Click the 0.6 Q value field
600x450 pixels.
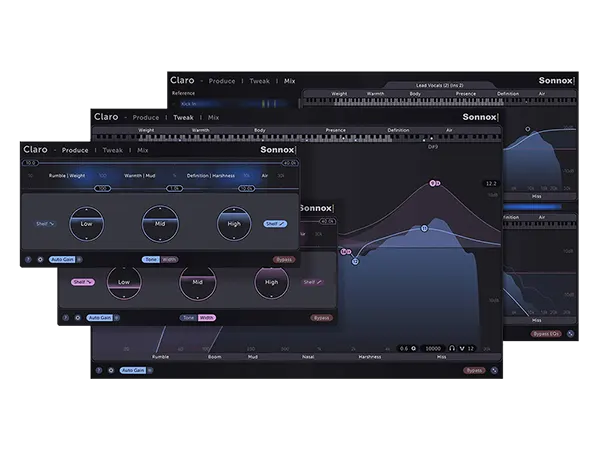pyautogui.click(x=404, y=348)
